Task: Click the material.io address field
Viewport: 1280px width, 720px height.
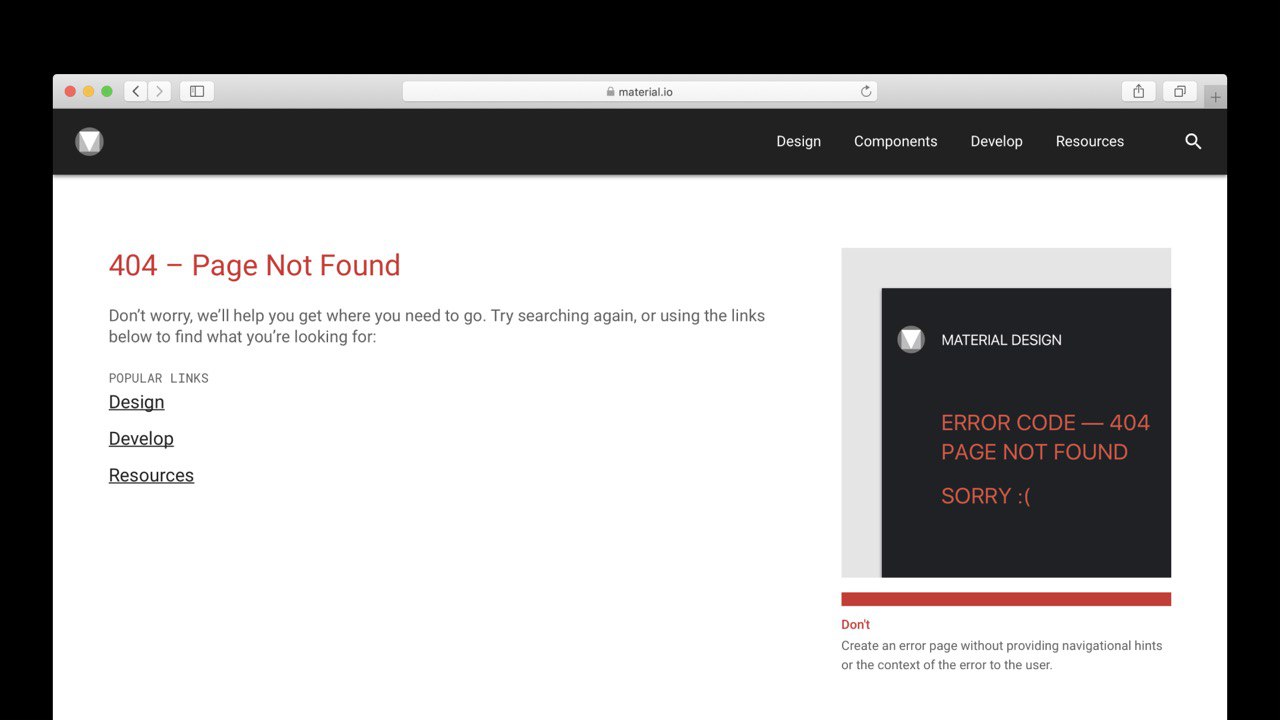Action: [x=640, y=91]
